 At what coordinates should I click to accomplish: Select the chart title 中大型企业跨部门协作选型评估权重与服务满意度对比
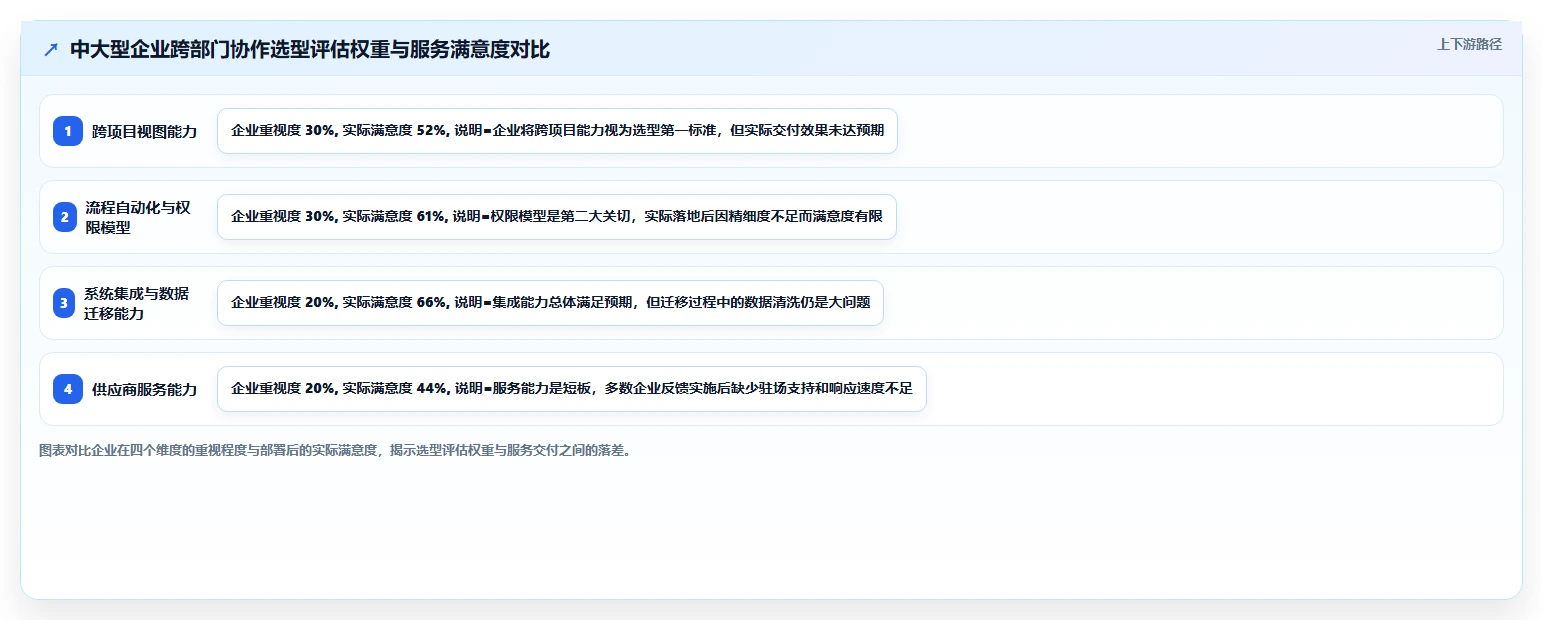310,50
